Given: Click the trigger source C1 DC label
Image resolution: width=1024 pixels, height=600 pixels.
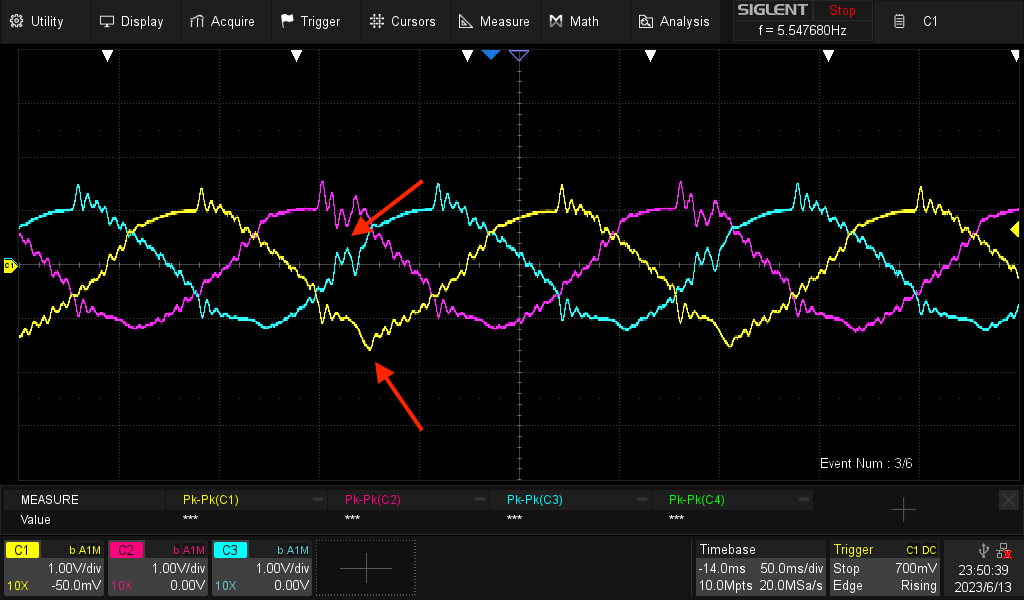Looking at the screenshot, I should (x=921, y=550).
